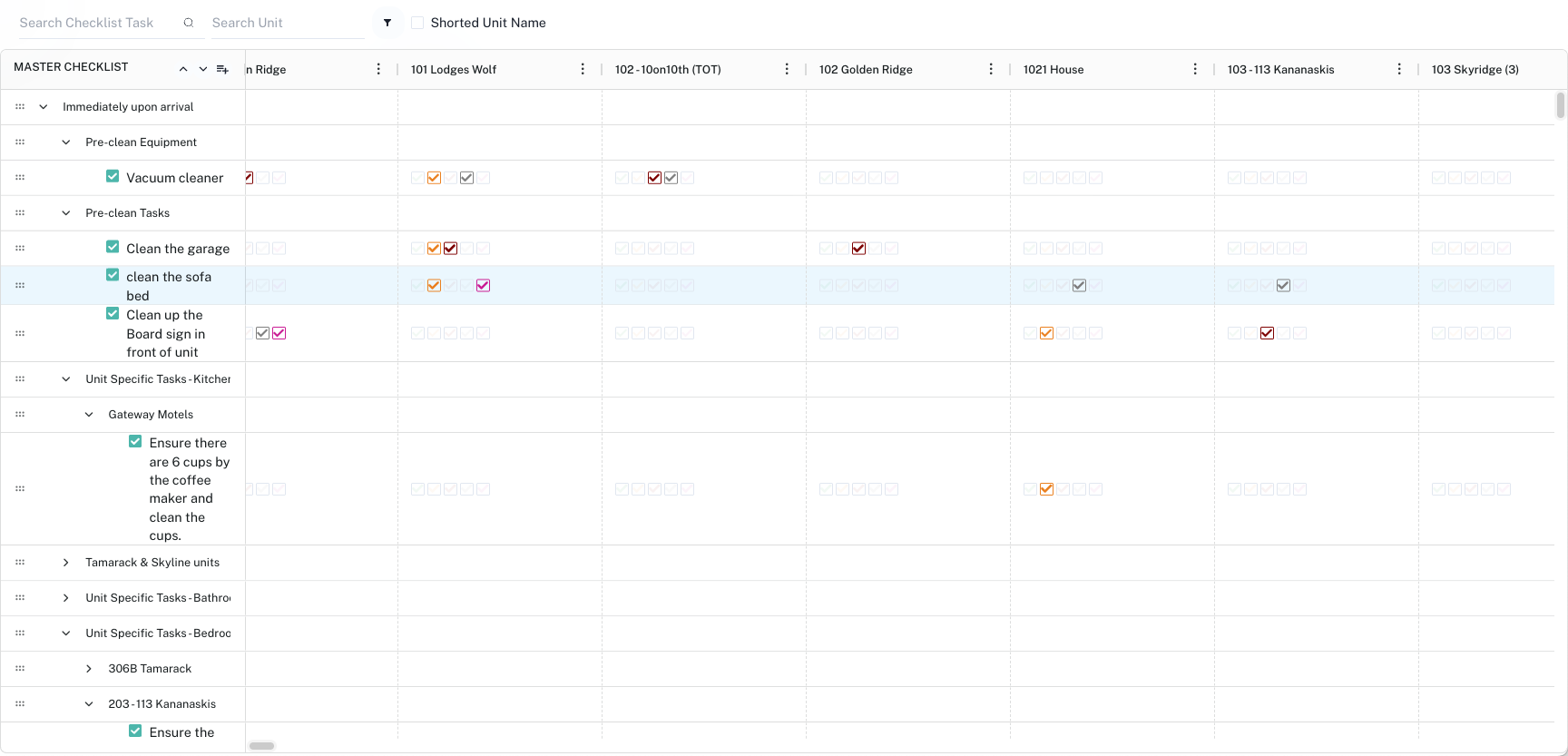Focus the Search Unit field
Image resolution: width=1568 pixels, height=756 pixels.
[x=287, y=23]
